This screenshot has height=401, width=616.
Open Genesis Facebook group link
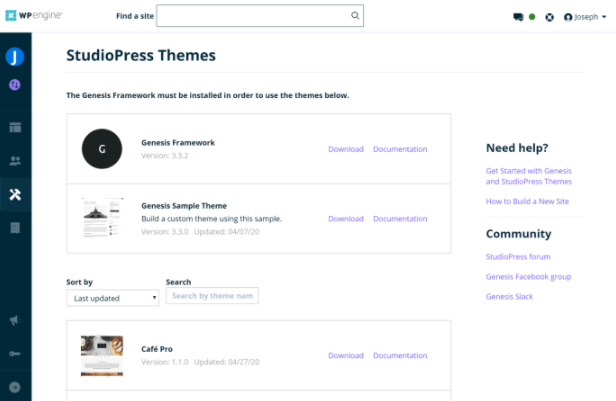(x=528, y=277)
